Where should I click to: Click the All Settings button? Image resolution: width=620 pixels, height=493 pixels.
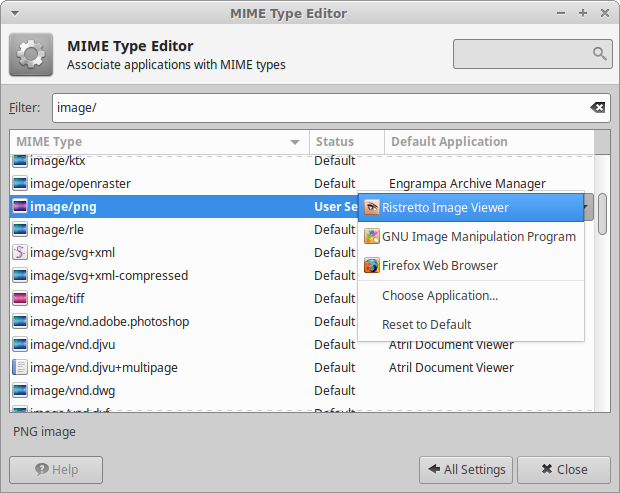(x=465, y=469)
